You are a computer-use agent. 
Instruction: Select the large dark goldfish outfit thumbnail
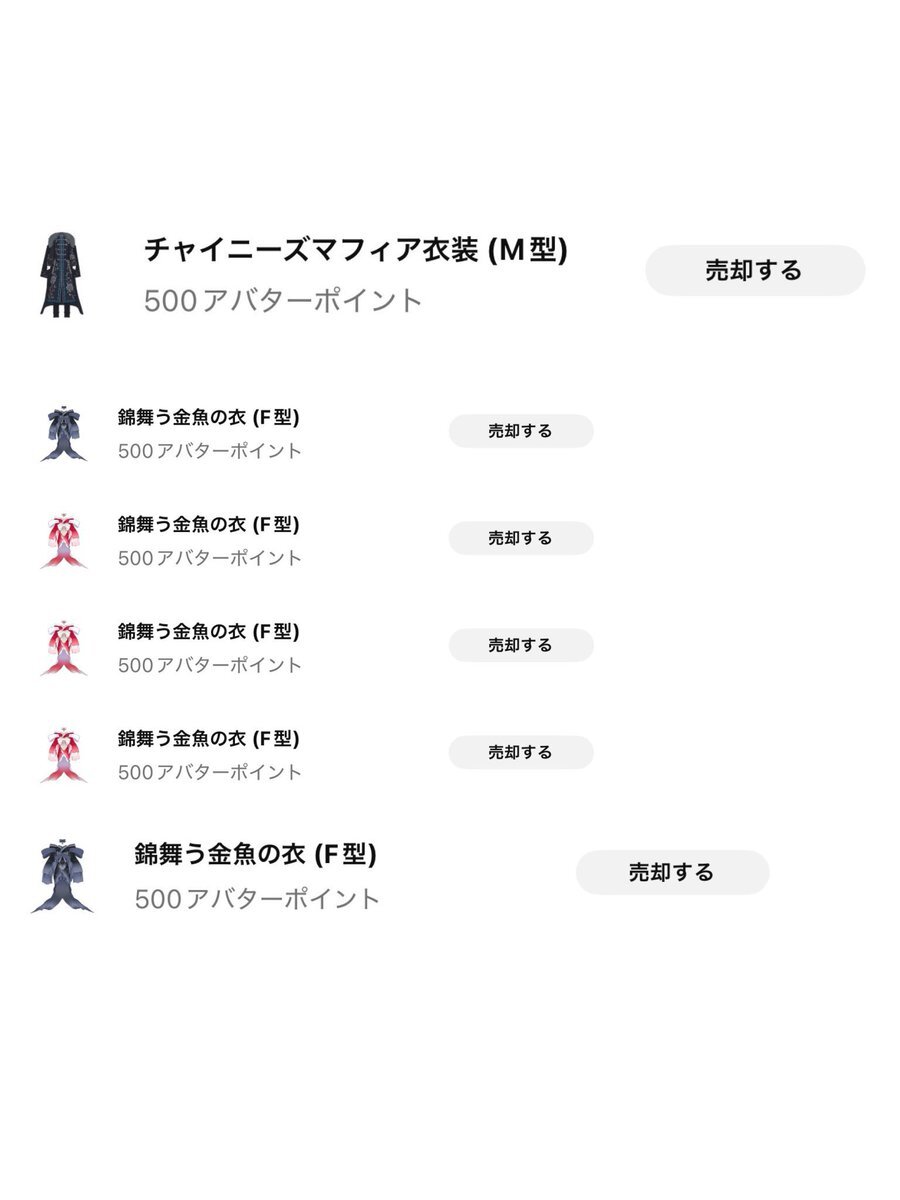62,876
